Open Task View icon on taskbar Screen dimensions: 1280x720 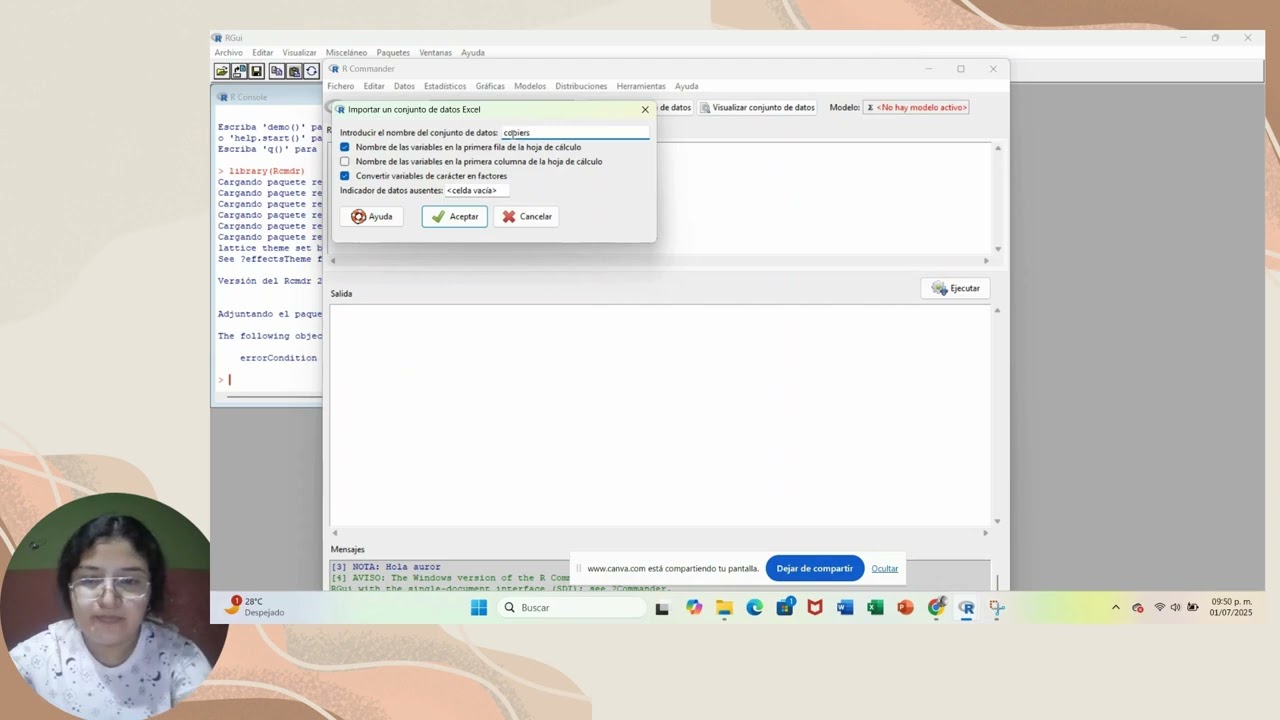point(662,607)
